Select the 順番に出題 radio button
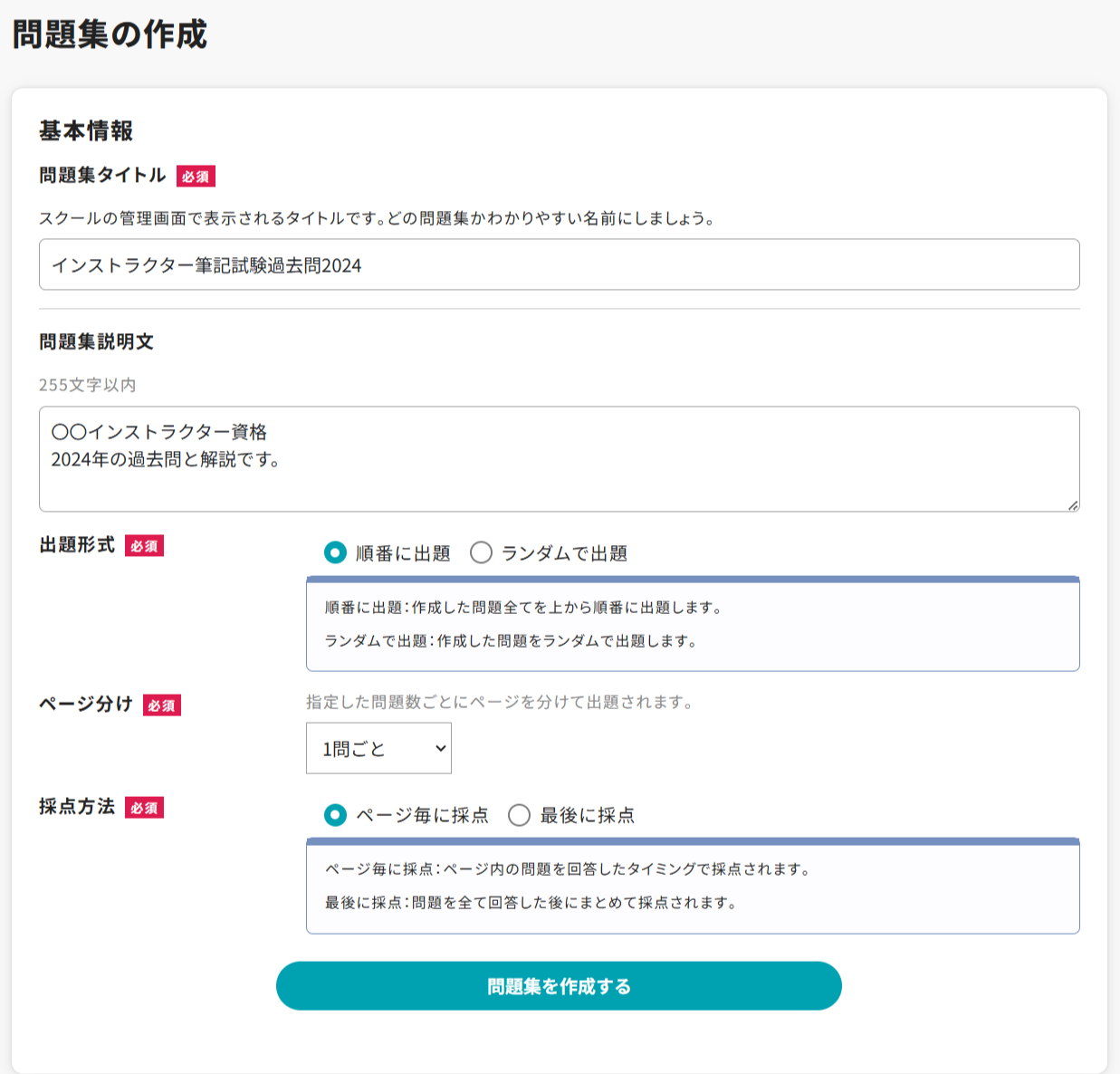The width and height of the screenshot is (1120, 1074). click(335, 552)
